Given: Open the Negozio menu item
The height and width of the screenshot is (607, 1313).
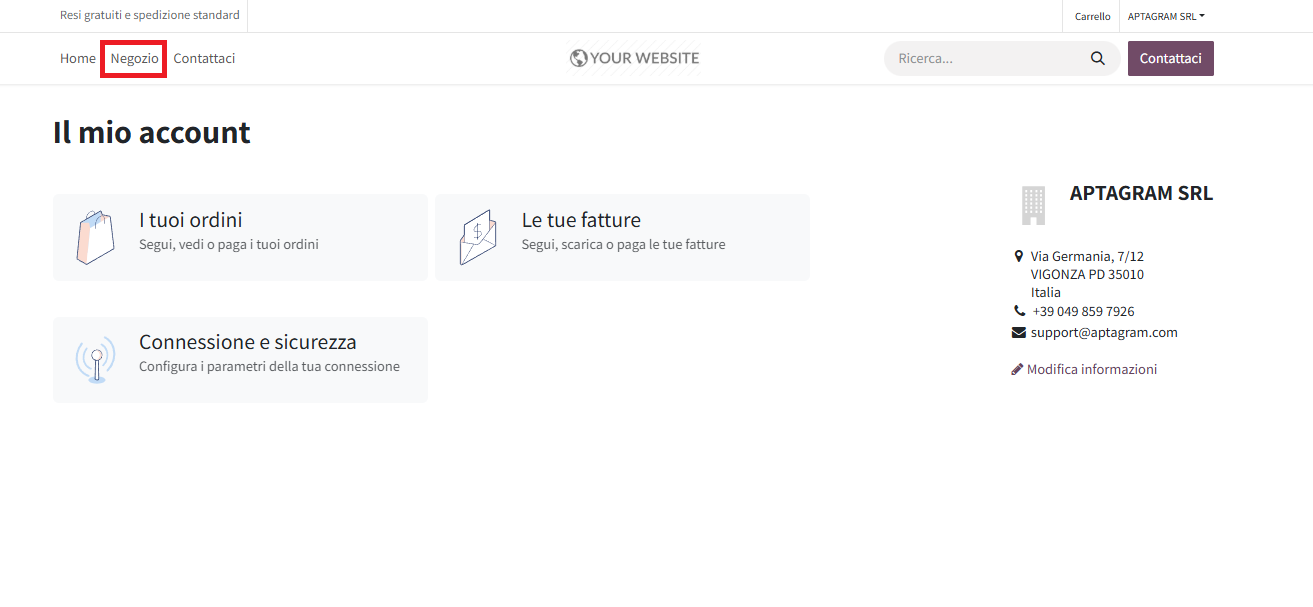Looking at the screenshot, I should pos(134,58).
